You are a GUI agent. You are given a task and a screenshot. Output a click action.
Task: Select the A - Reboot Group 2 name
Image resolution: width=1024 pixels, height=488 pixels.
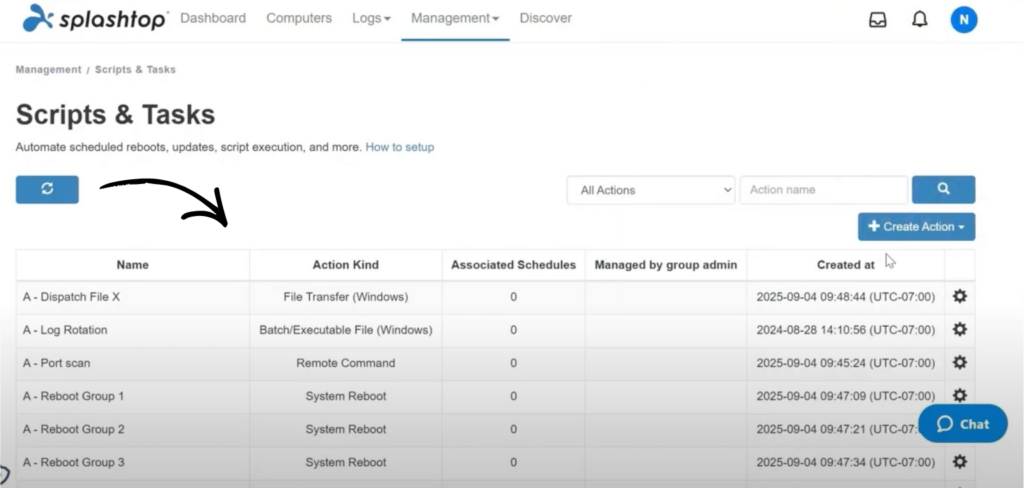point(73,429)
